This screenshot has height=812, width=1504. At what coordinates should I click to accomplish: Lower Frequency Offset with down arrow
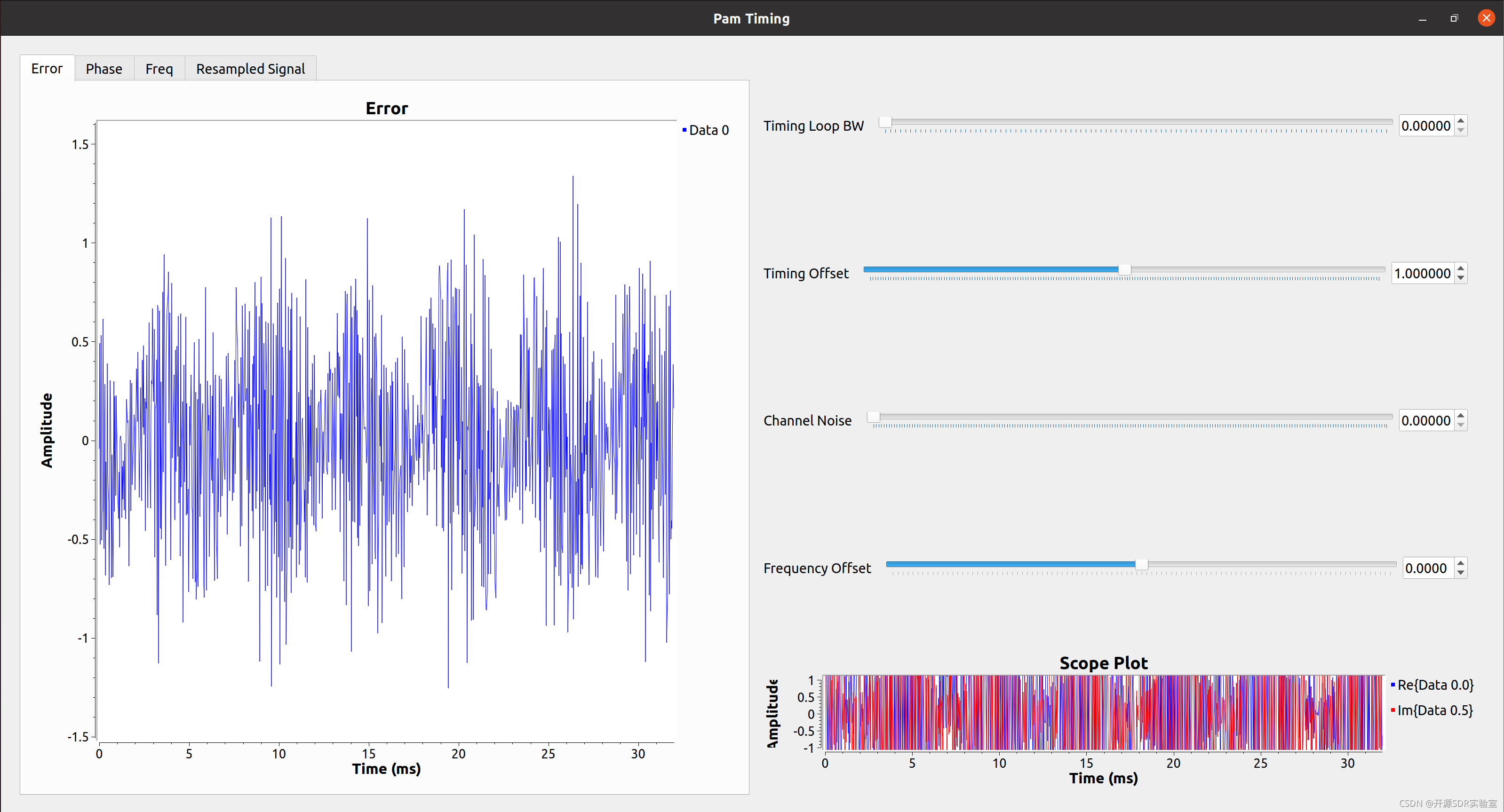click(1461, 573)
